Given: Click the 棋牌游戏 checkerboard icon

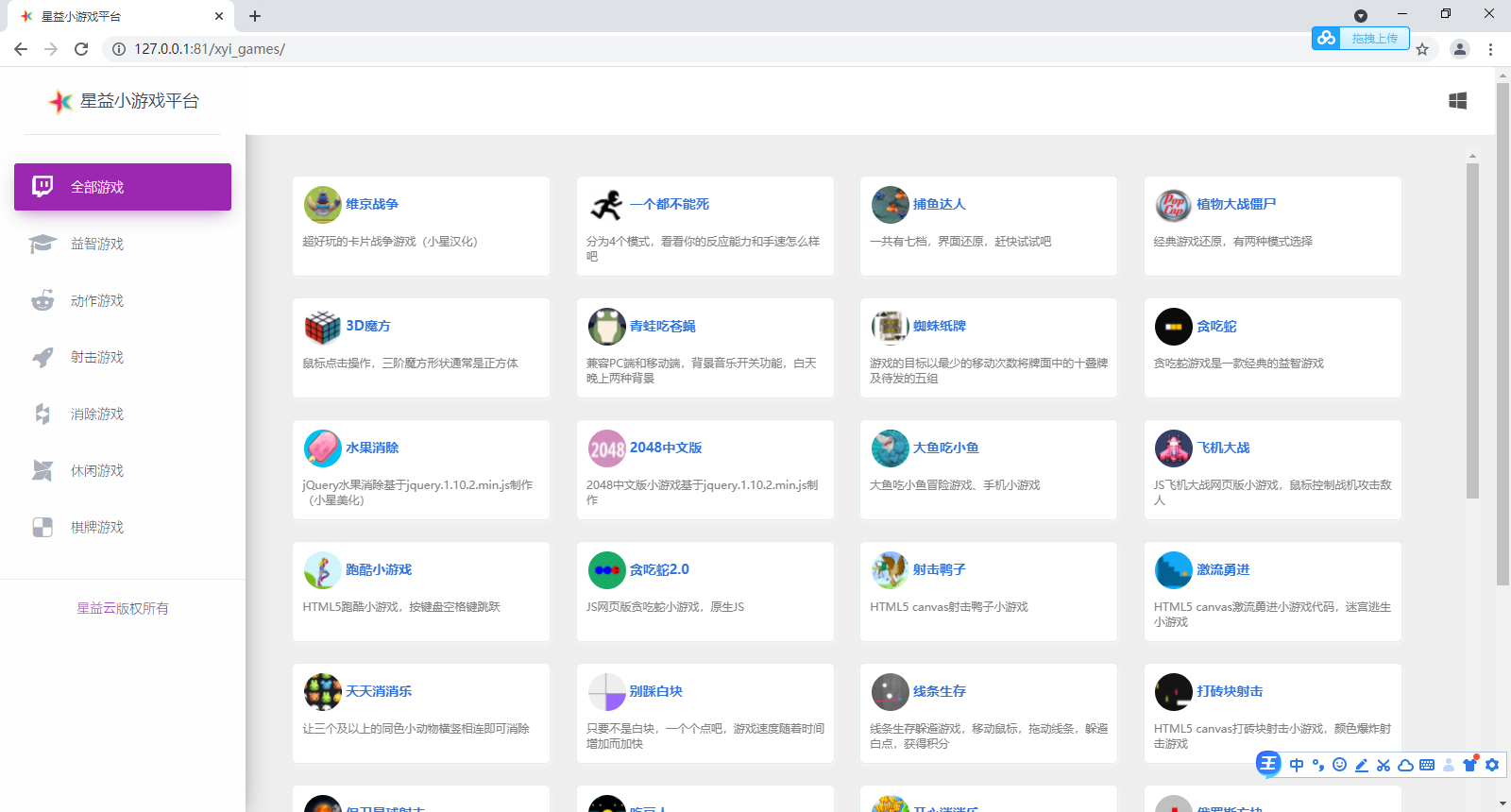Looking at the screenshot, I should point(42,527).
